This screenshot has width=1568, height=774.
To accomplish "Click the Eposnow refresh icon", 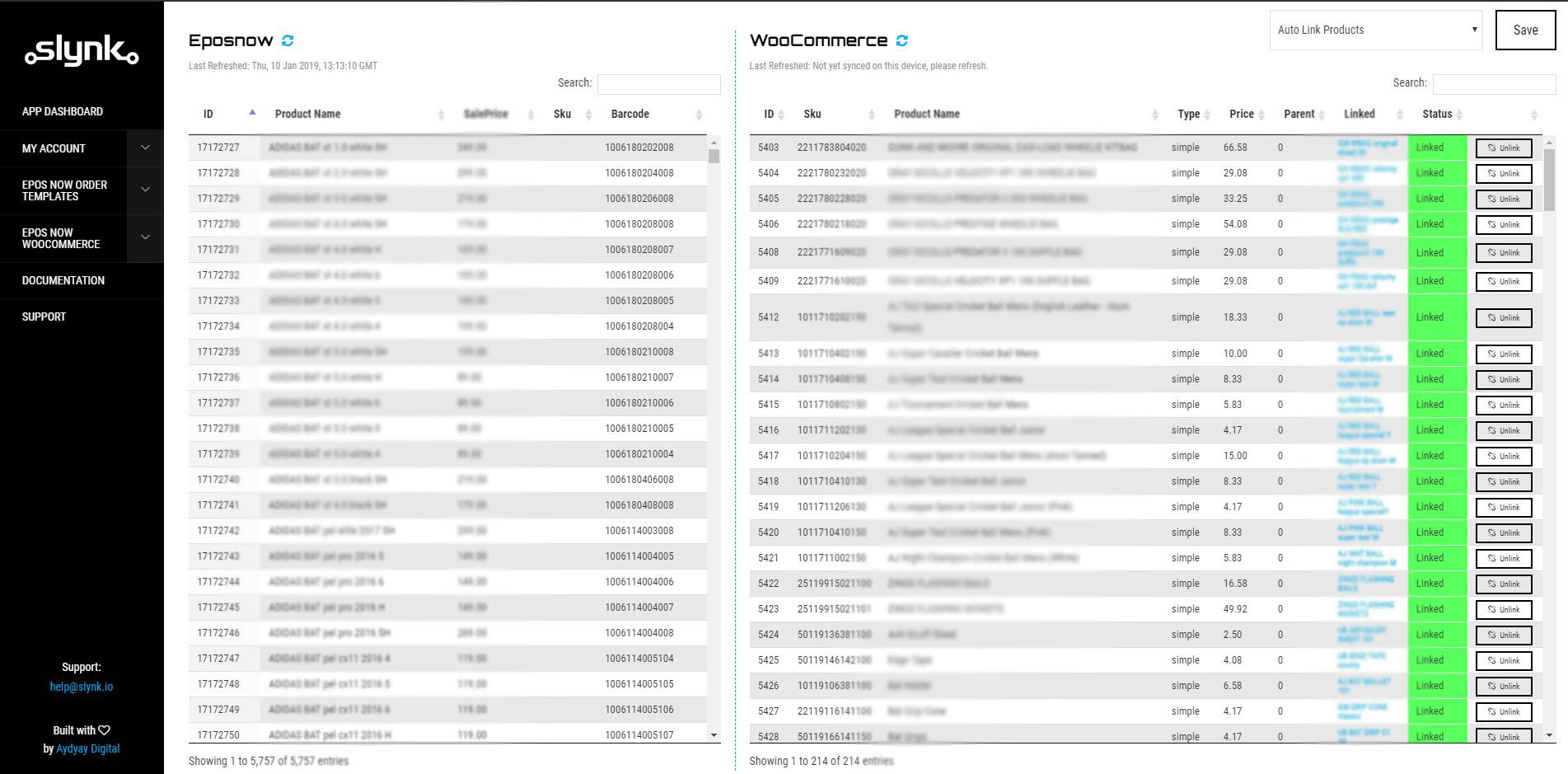I will pyautogui.click(x=288, y=40).
